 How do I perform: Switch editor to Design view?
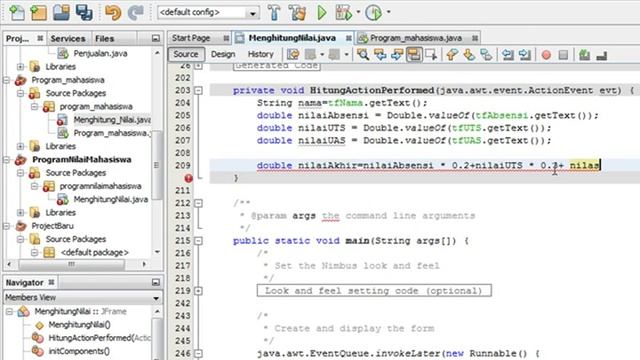point(223,54)
